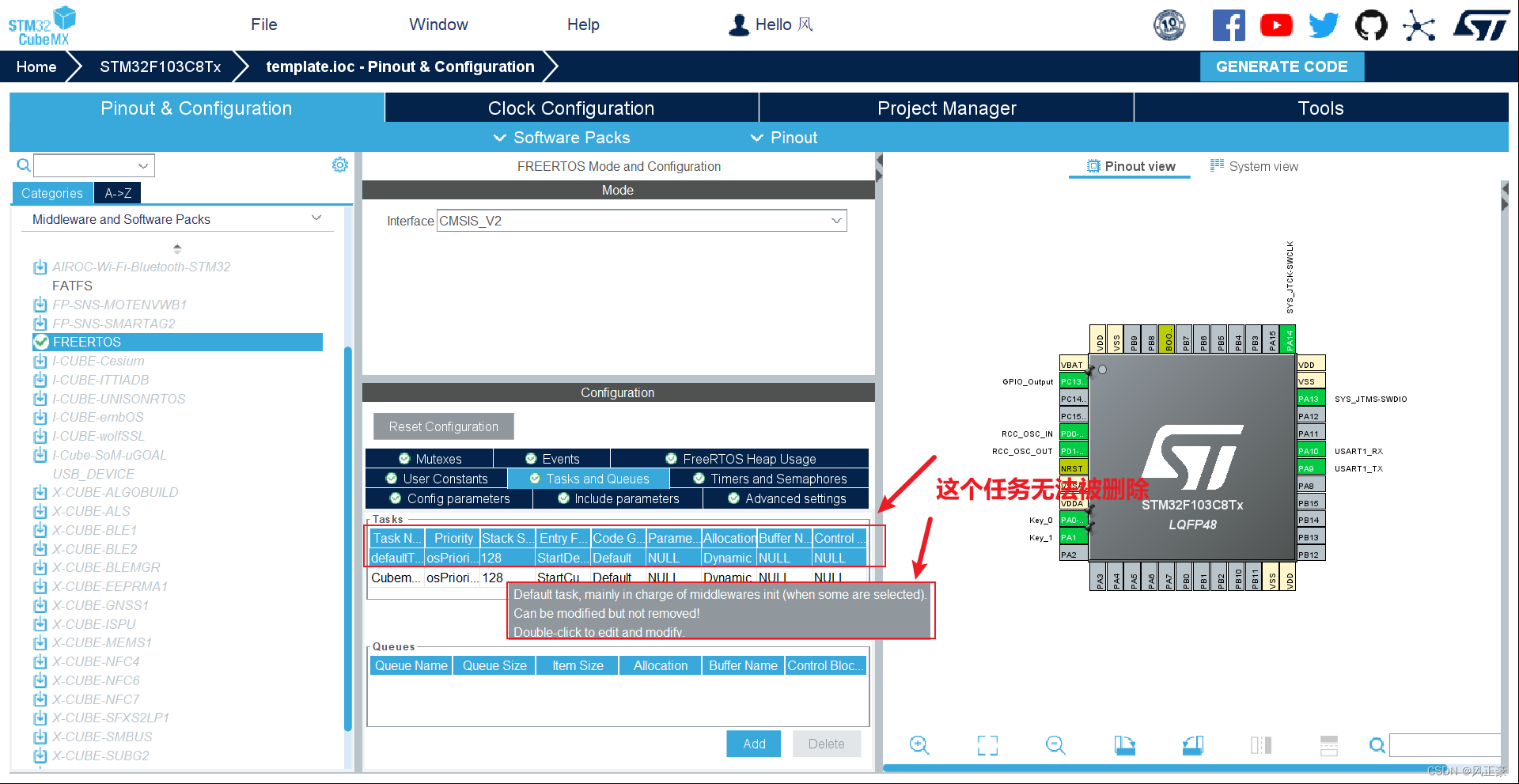Open the gear settings icon in categories panel

point(340,165)
